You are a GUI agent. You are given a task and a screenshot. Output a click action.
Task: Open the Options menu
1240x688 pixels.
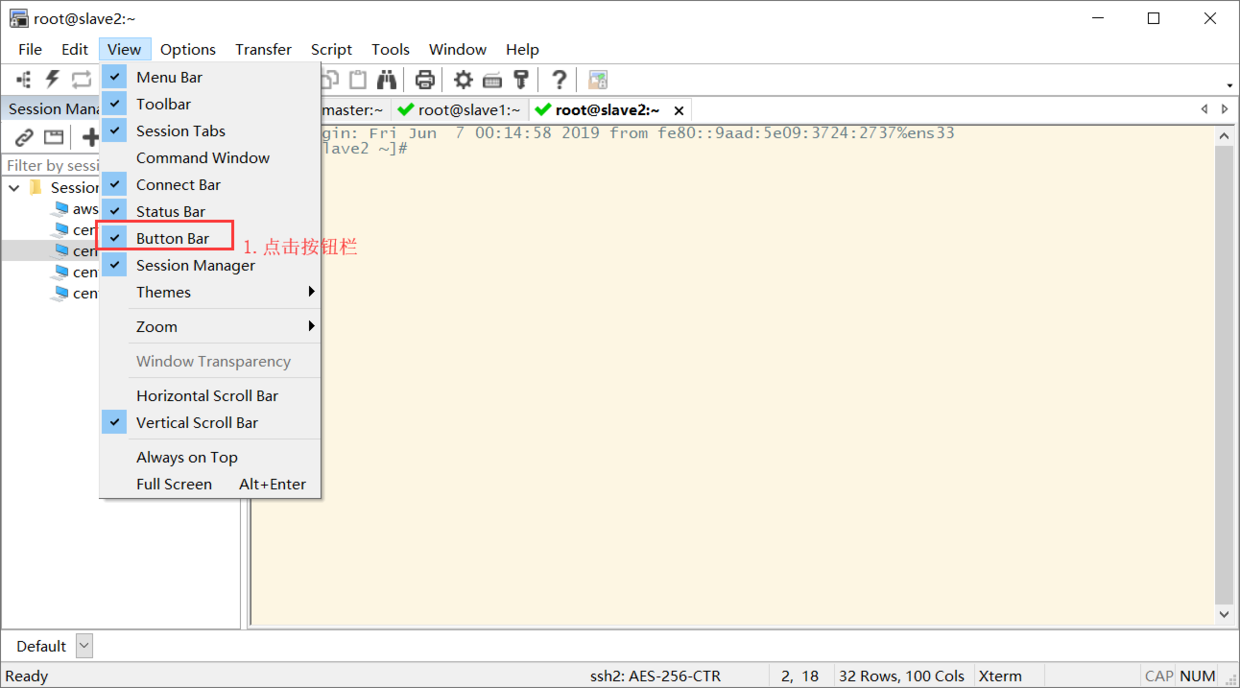tap(188, 49)
